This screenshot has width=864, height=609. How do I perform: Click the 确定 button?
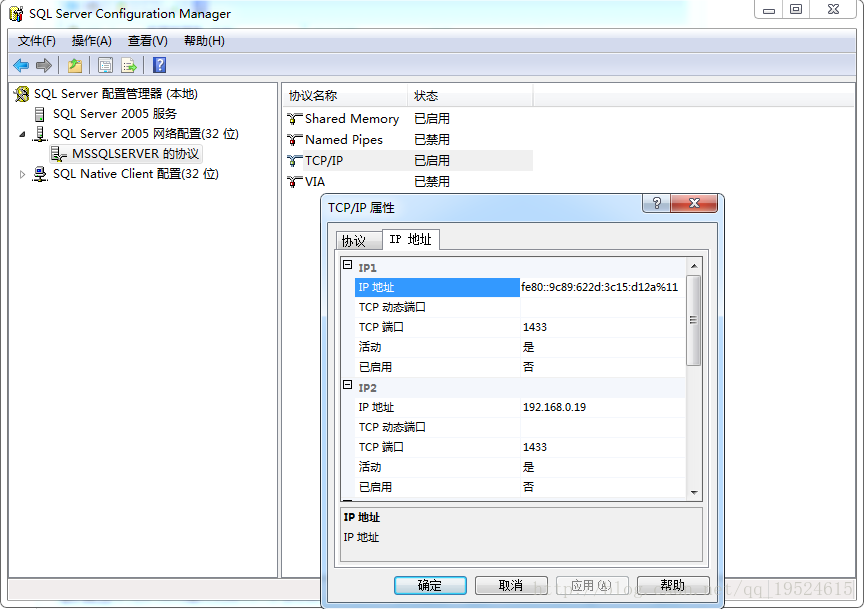pos(430,585)
